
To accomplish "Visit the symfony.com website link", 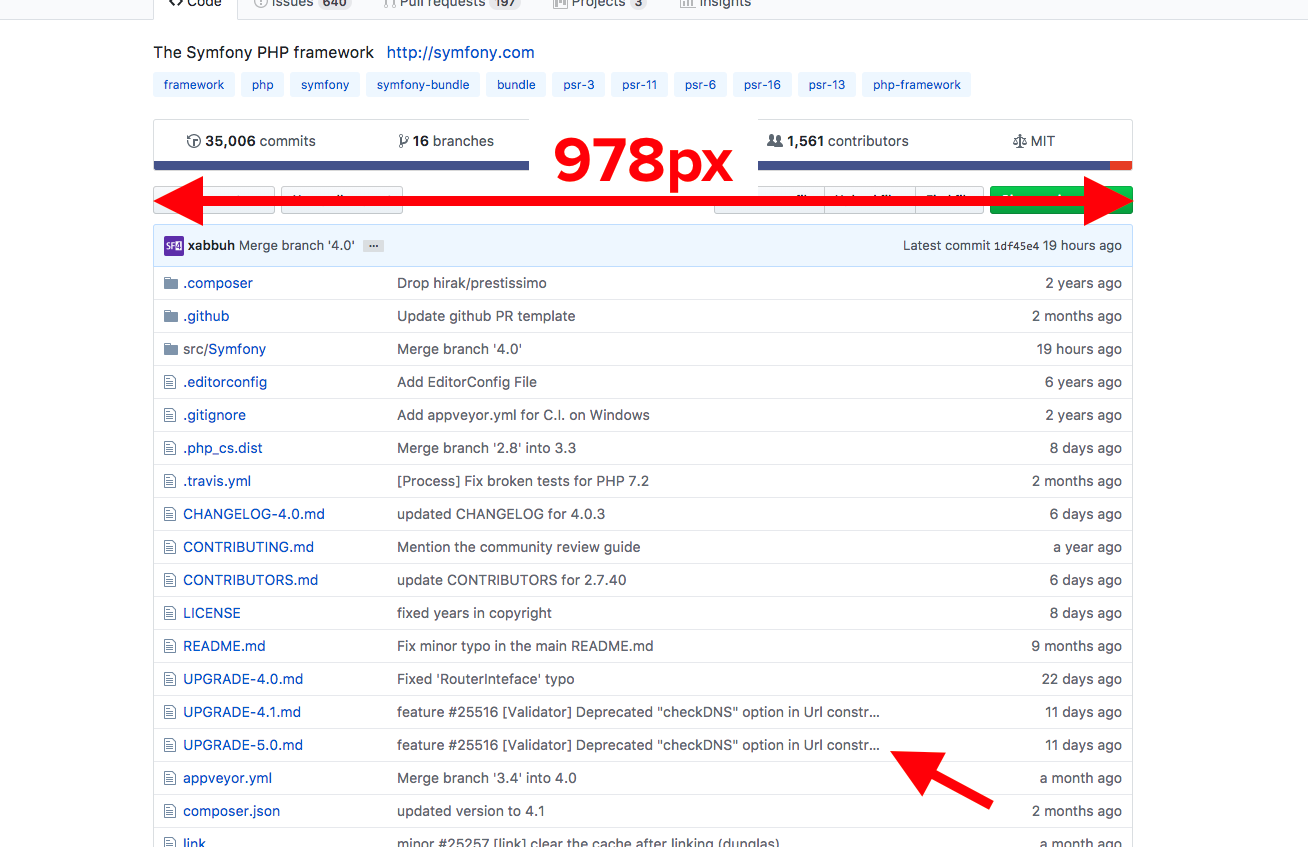I will pos(460,52).
